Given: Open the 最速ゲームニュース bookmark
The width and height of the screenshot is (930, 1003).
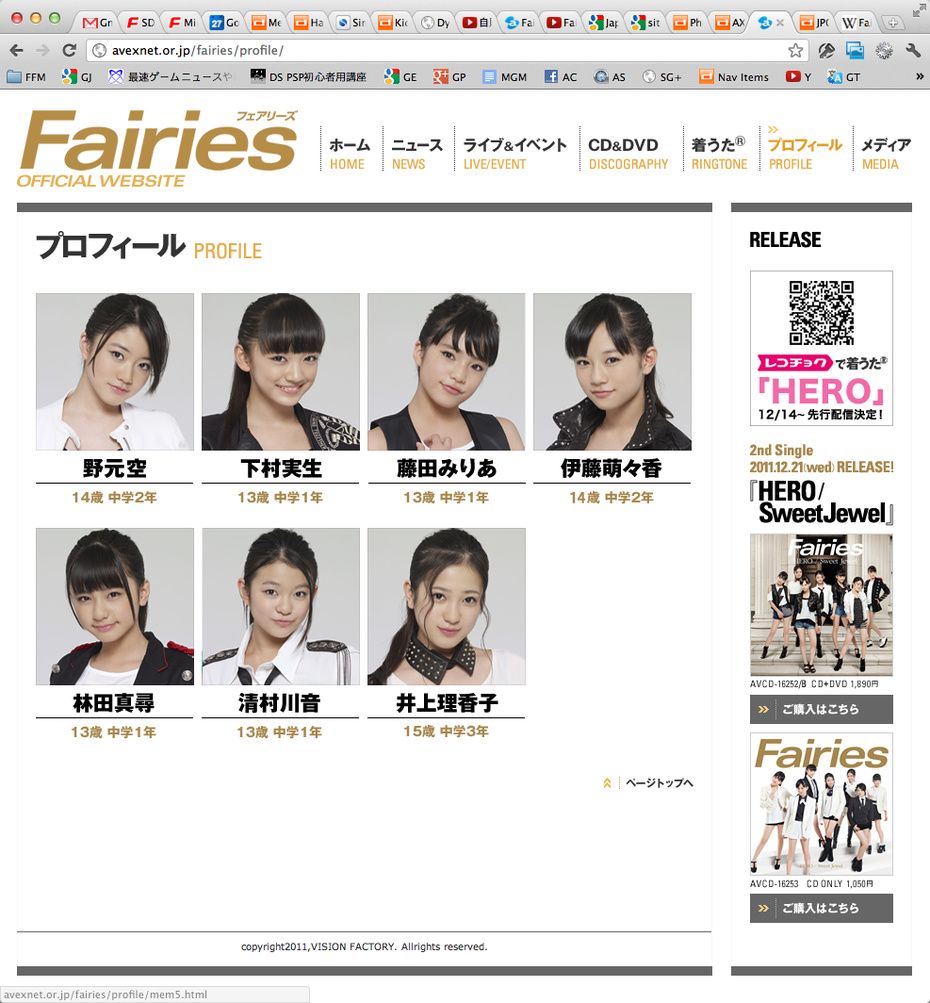Looking at the screenshot, I should [169, 77].
